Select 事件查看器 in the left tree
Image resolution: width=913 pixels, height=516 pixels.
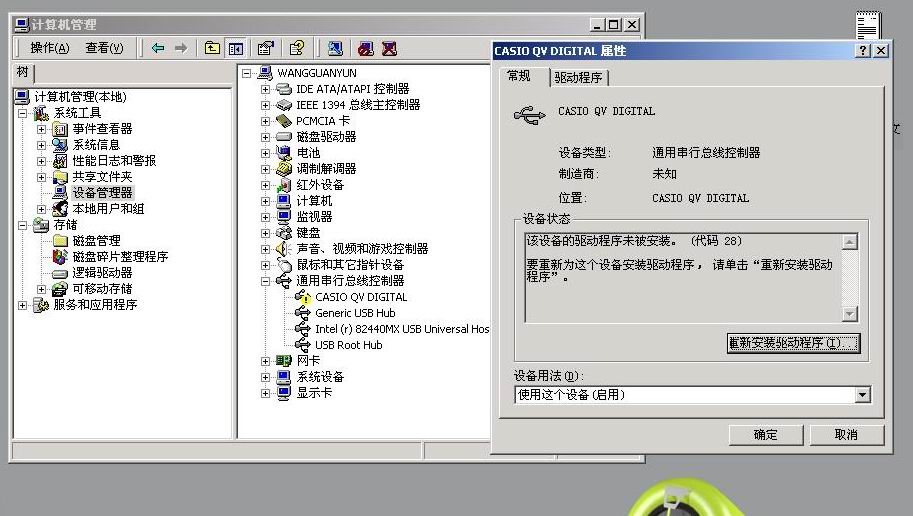pyautogui.click(x=102, y=129)
